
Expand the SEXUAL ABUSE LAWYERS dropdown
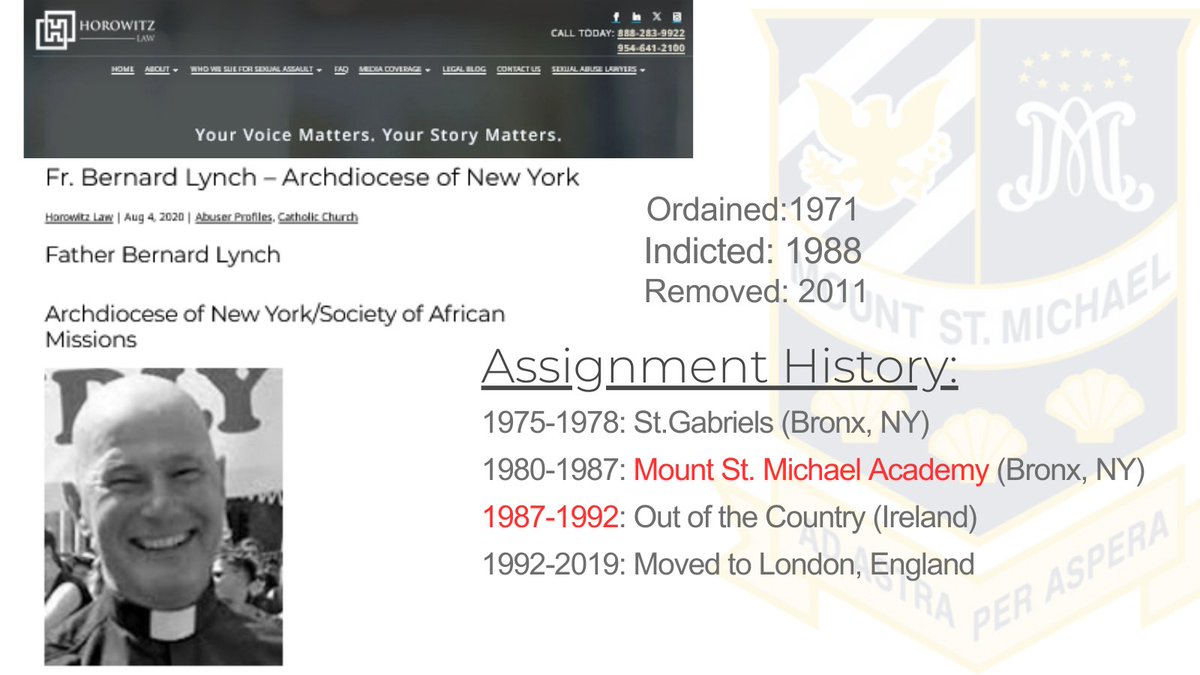[598, 70]
